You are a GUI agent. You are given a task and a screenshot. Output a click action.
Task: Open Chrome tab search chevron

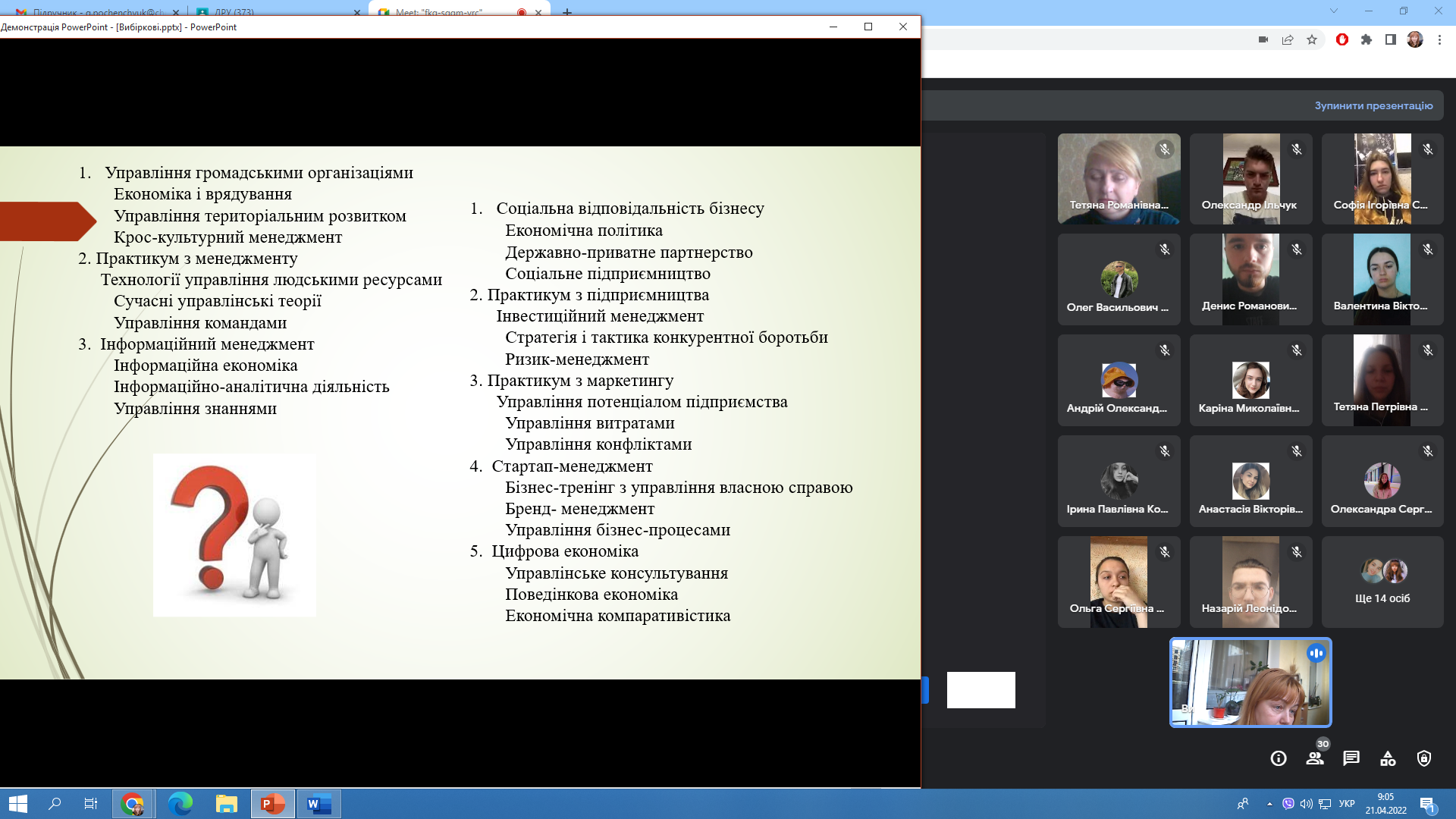(x=1334, y=11)
